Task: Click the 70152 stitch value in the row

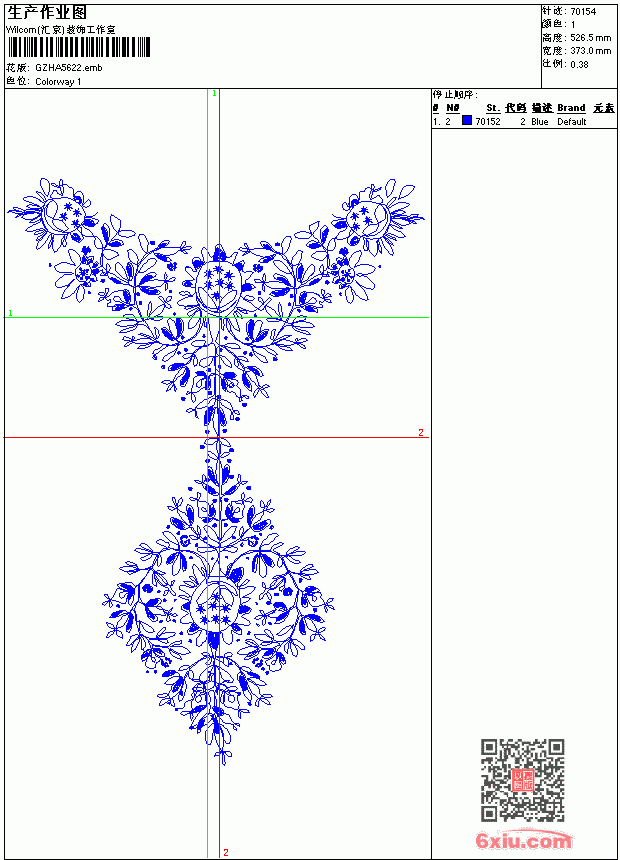Action: [488, 121]
